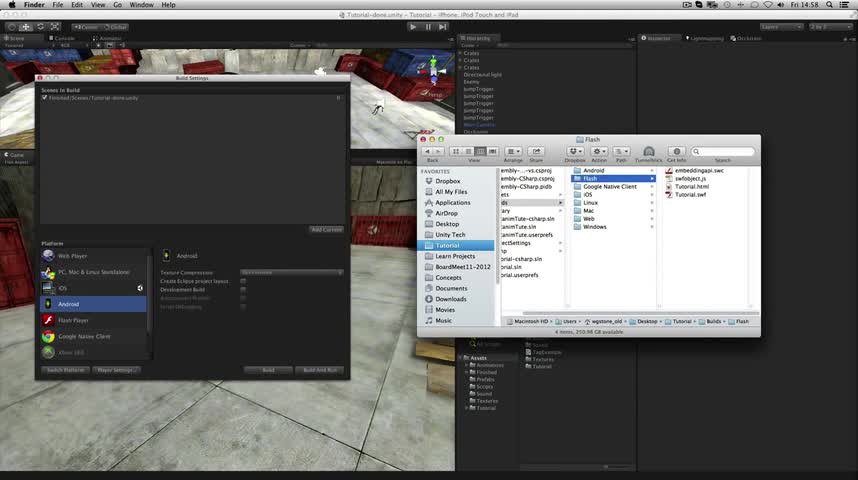Screen dimensions: 858x480
Task: Click the Get Info toolbar icon
Action: click(677, 152)
